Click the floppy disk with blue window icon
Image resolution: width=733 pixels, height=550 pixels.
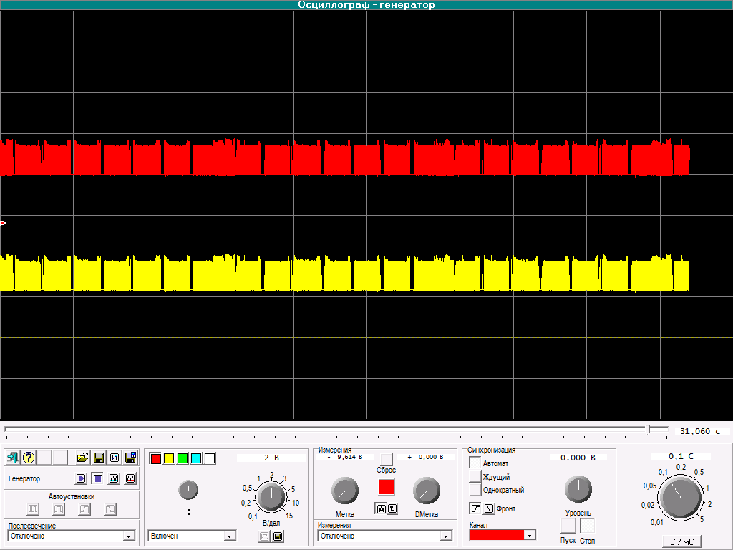tap(130, 457)
